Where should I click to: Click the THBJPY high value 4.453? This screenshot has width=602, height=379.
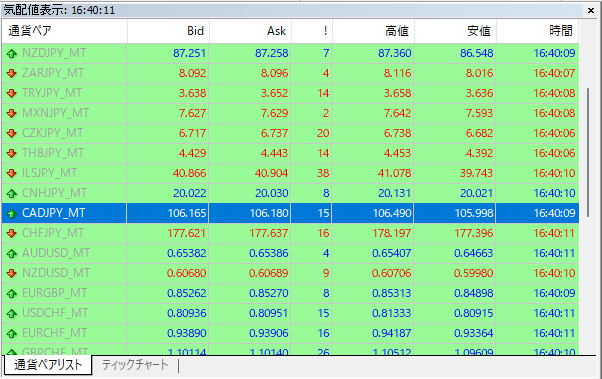[397, 153]
